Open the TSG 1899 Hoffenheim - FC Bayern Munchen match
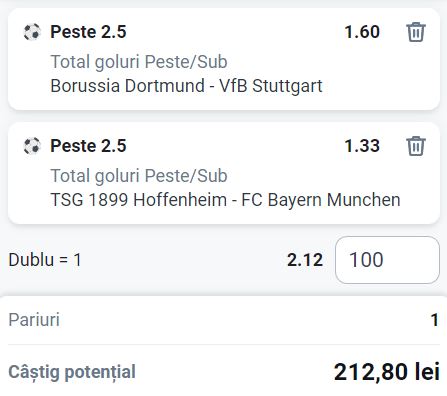The image size is (447, 396). coord(225,200)
